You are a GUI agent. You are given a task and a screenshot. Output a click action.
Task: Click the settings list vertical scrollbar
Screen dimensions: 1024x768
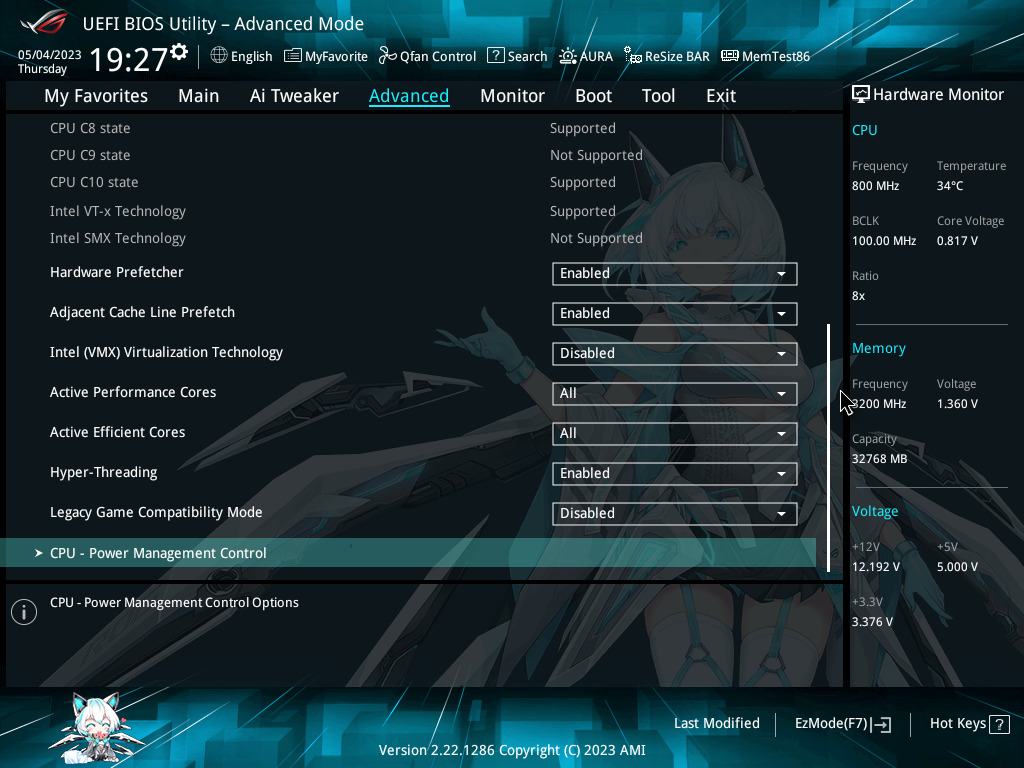pos(829,447)
